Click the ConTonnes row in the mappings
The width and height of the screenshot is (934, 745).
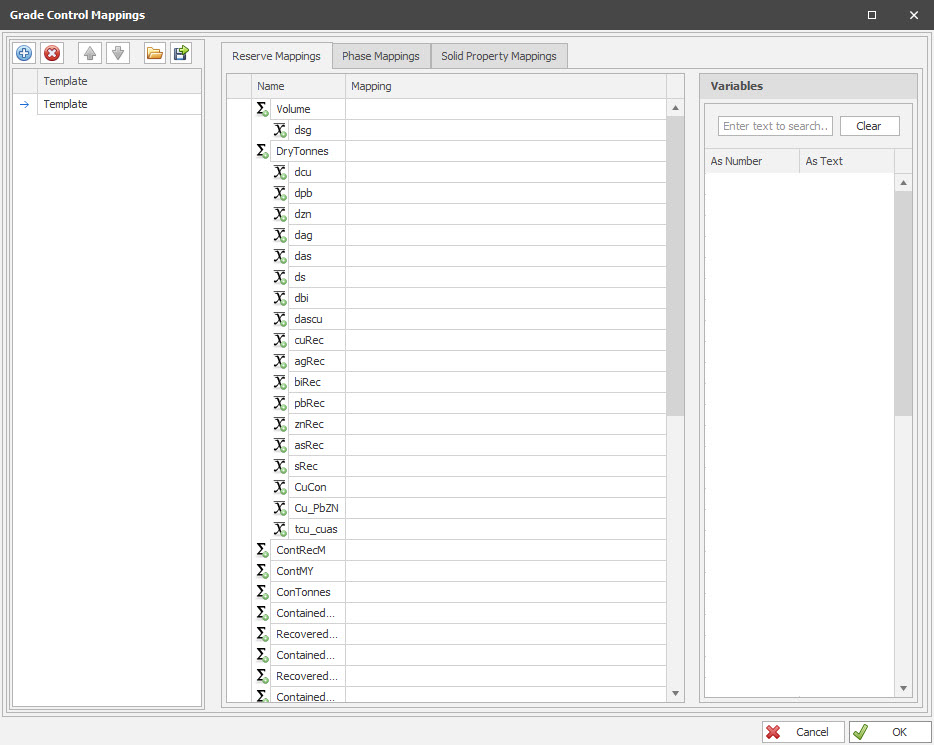click(x=303, y=592)
